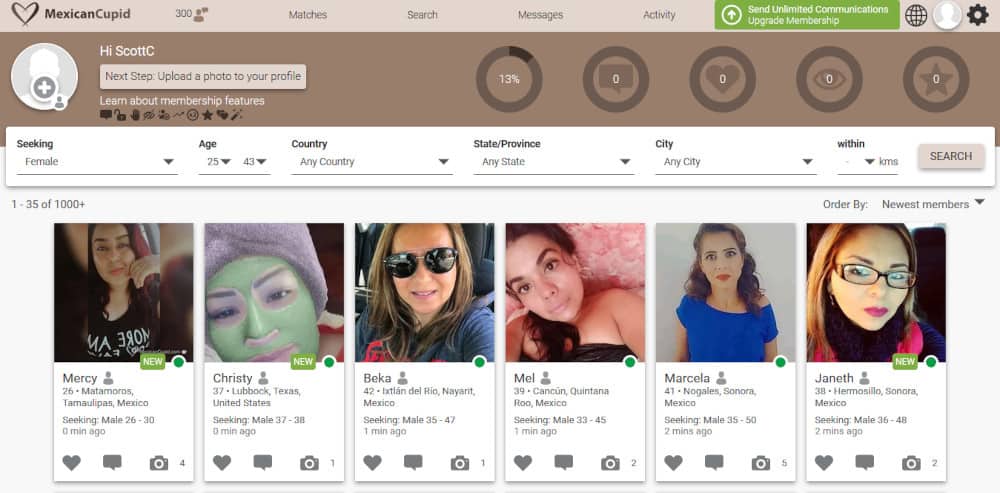The width and height of the screenshot is (1000, 493).
Task: View Janeth's photos camera icon
Action: click(x=911, y=464)
